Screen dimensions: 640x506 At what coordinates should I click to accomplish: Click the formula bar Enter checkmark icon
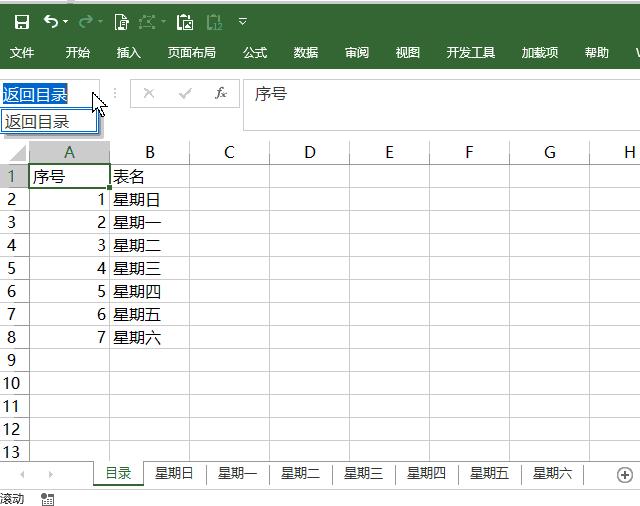pyautogui.click(x=185, y=94)
